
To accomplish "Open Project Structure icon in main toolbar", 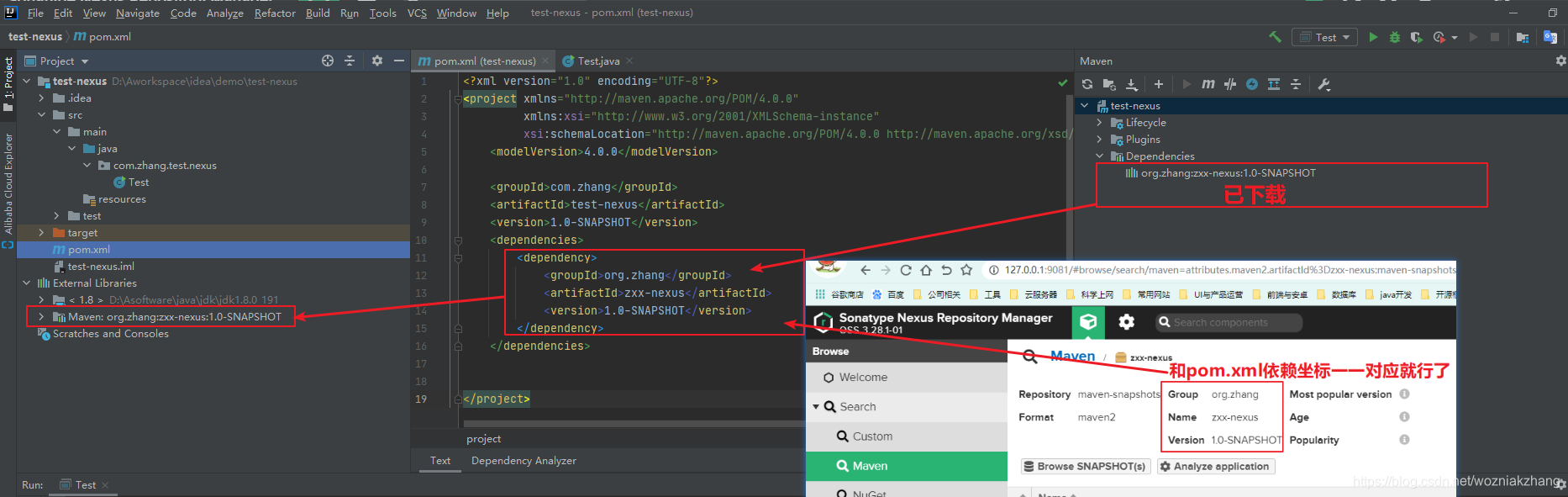I will point(1523,37).
